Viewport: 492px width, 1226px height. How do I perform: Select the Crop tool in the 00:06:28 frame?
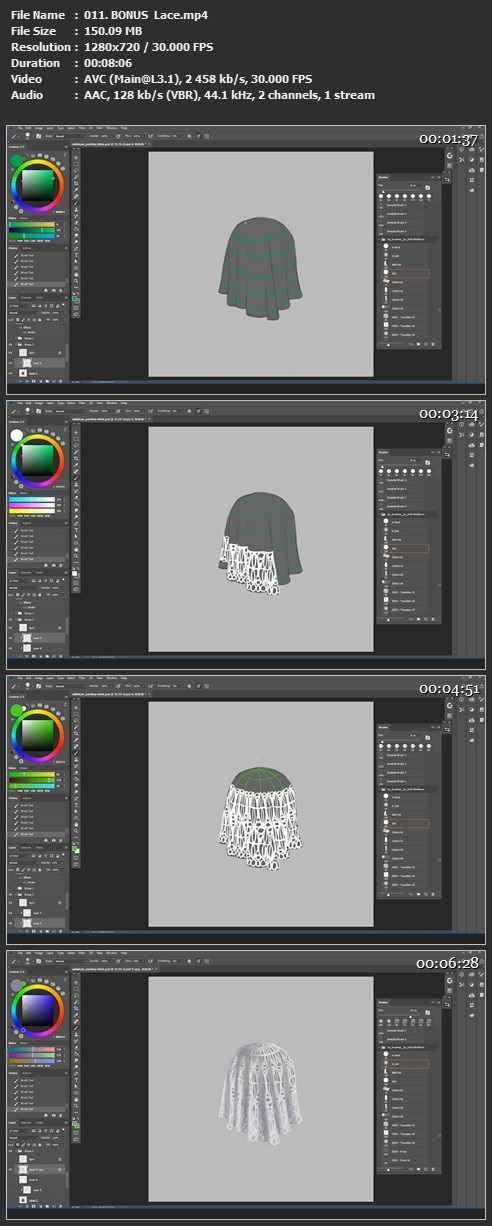pyautogui.click(x=76, y=1009)
